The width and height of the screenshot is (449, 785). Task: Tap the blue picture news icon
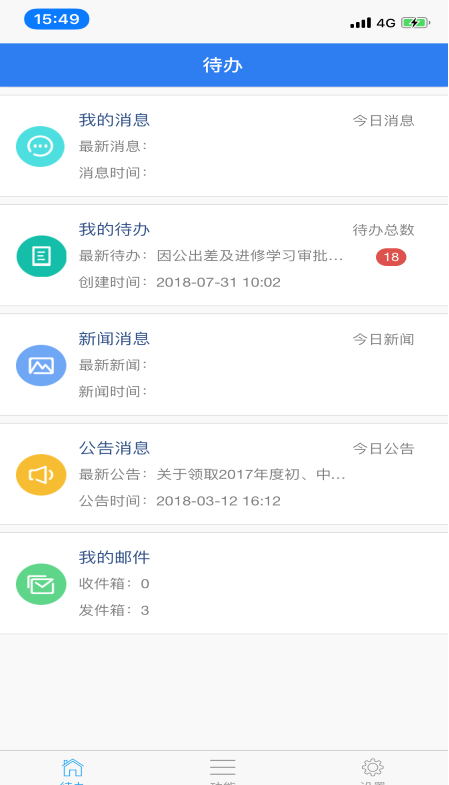[41, 365]
